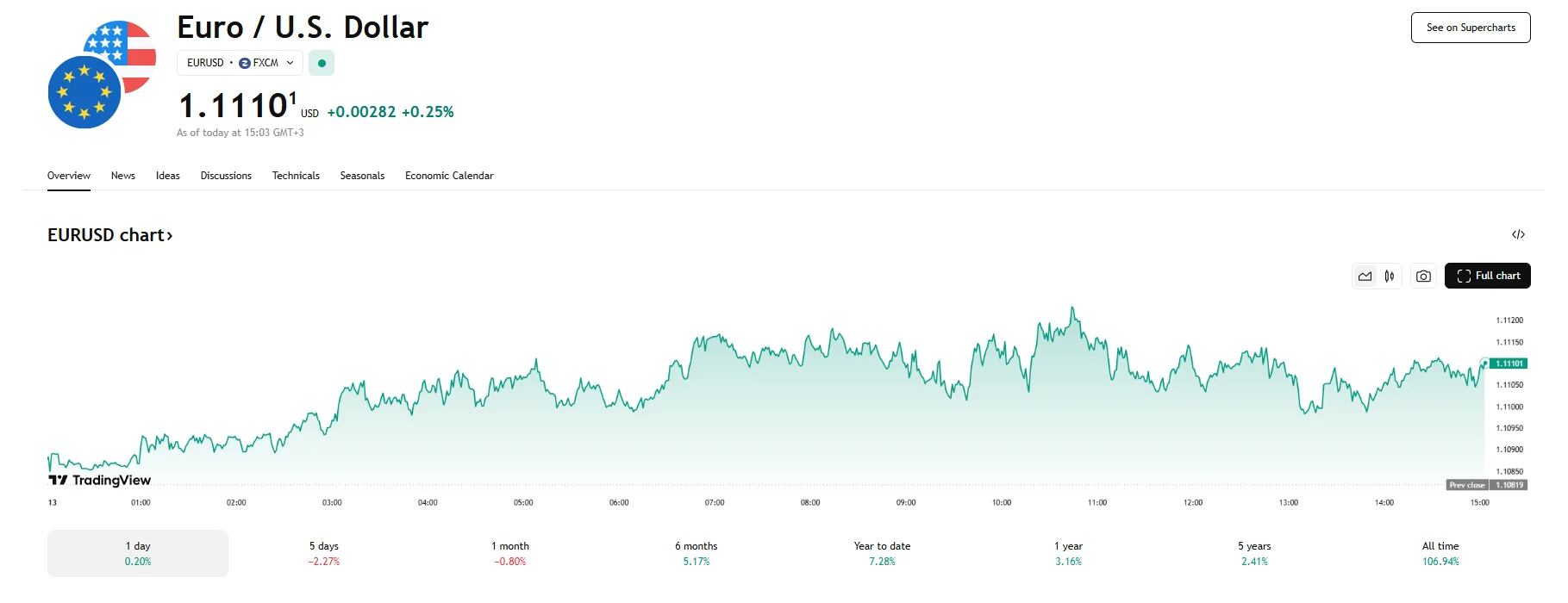Click the current price label 1.11101

click(x=1509, y=364)
